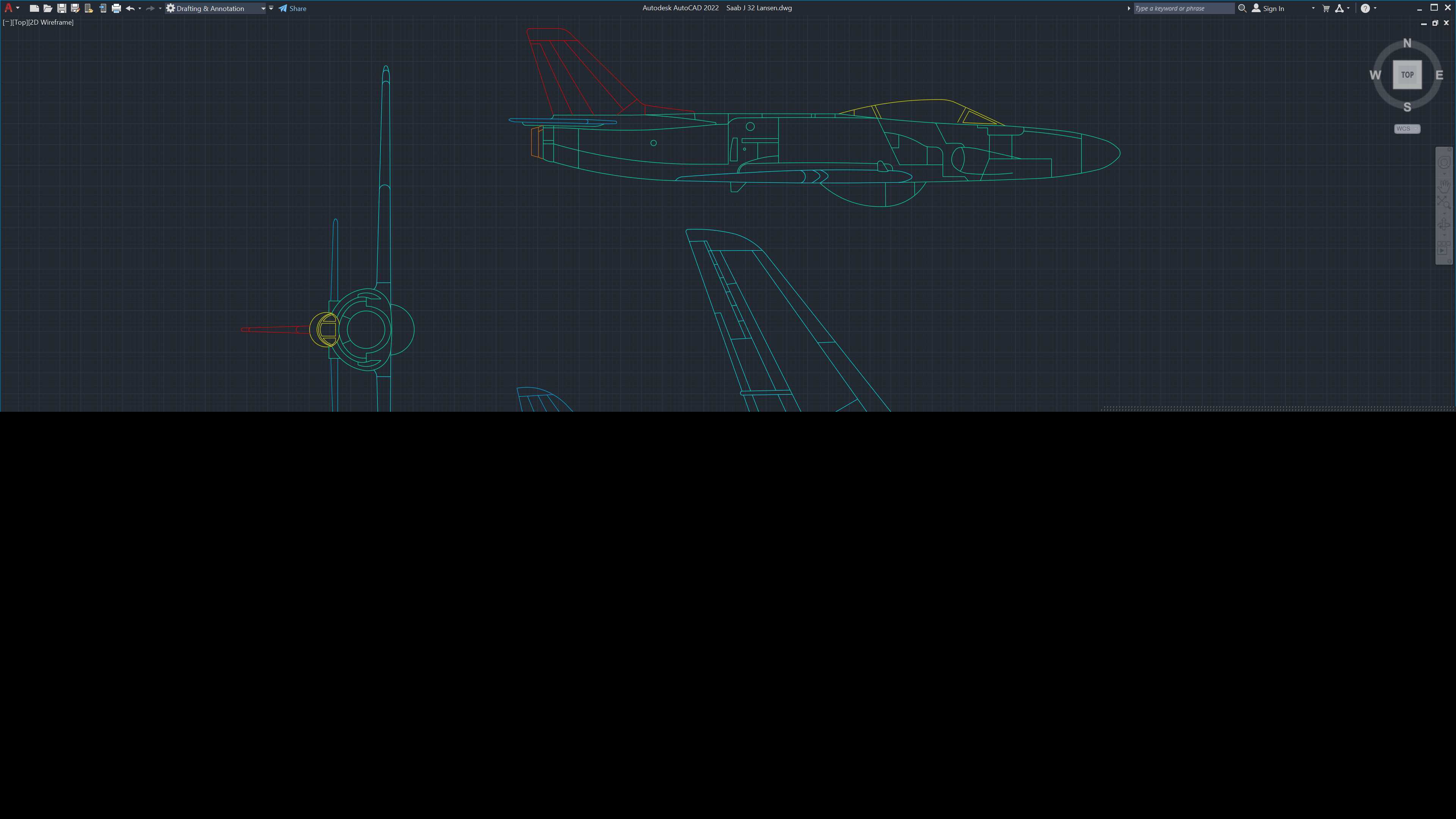Click Zoom Extents in the navigation bar
Viewport: 1456px width, 819px height.
pos(1443,202)
